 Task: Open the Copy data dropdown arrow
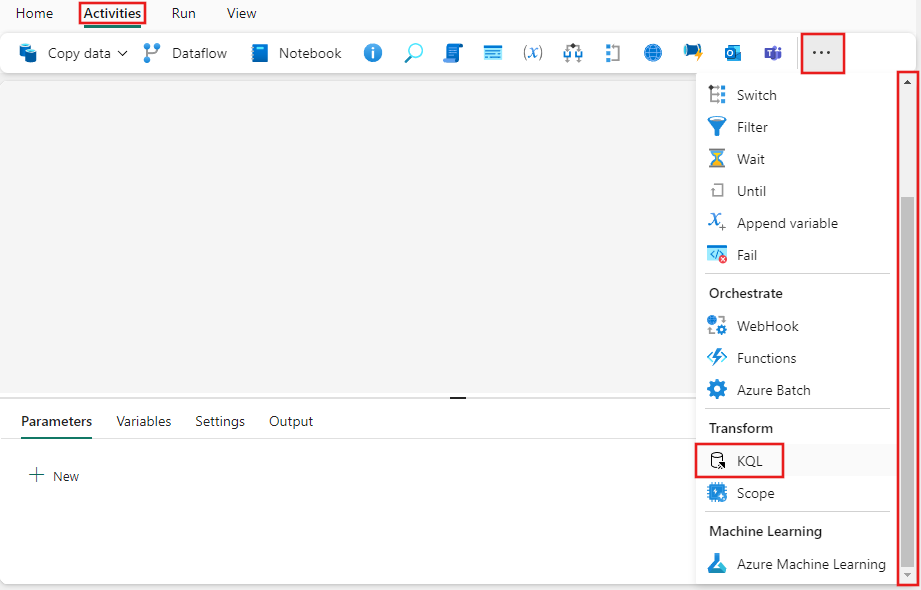coord(123,53)
